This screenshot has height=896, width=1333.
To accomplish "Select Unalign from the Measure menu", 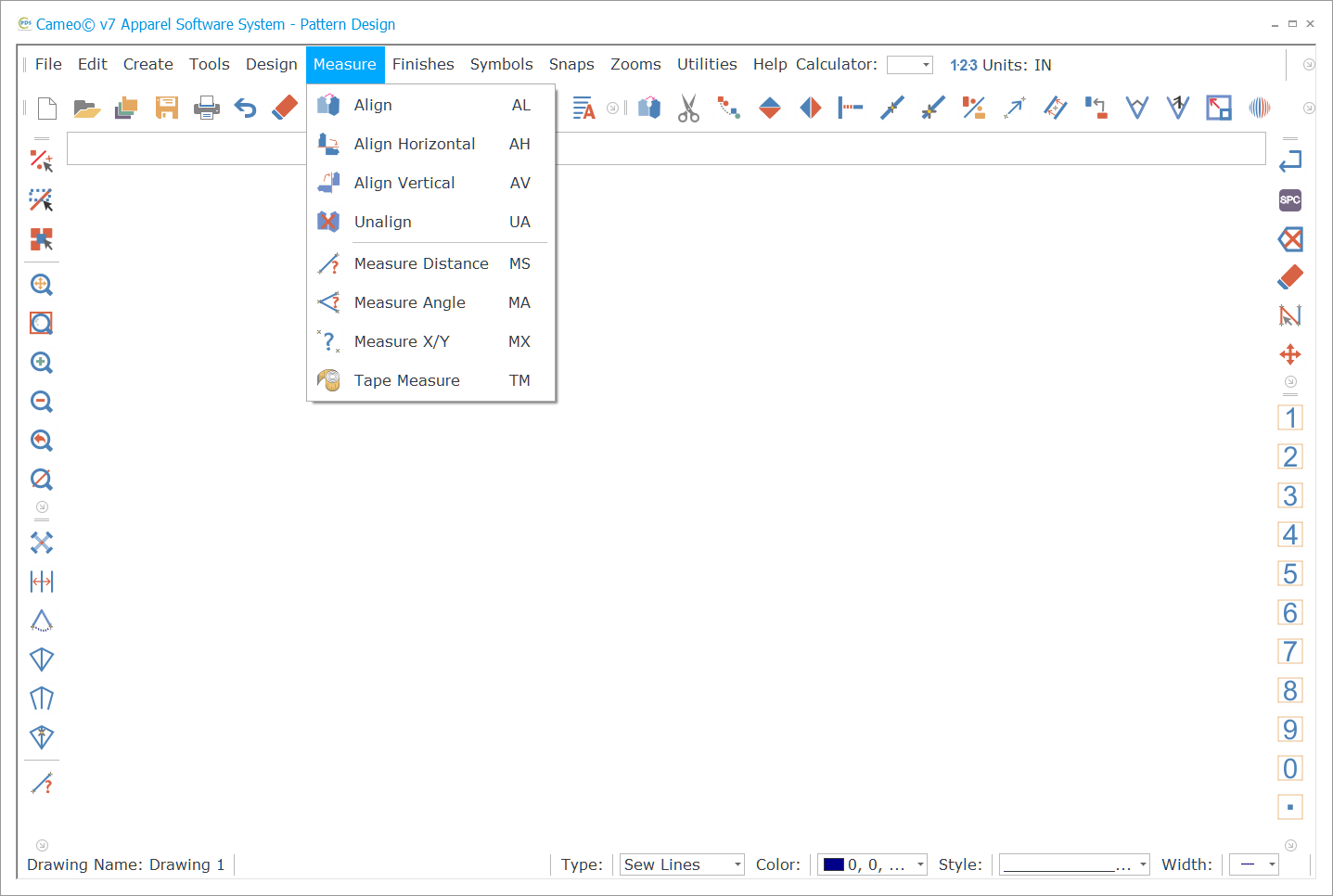I will click(431, 222).
